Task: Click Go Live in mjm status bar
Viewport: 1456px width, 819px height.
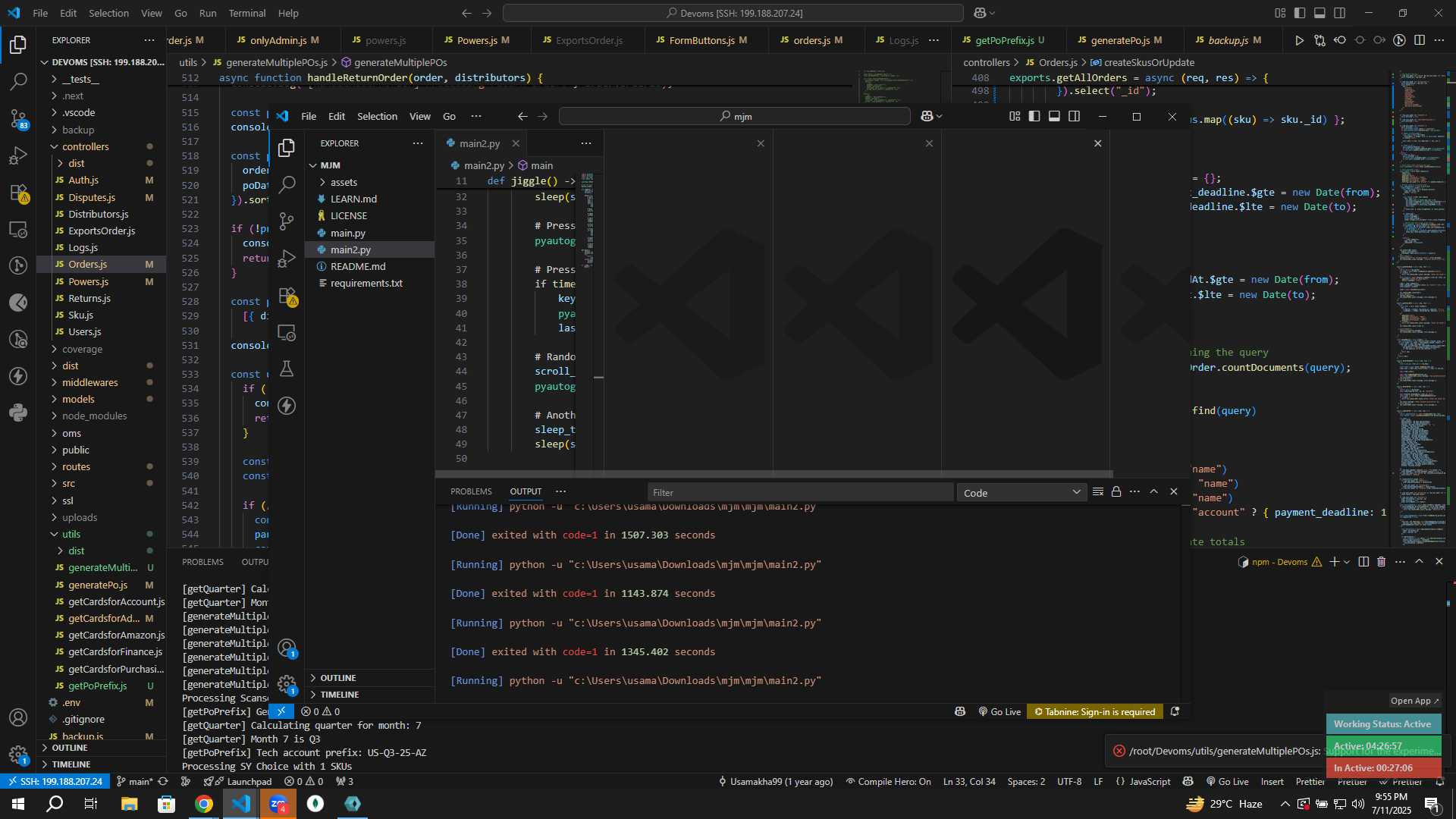Action: click(999, 712)
